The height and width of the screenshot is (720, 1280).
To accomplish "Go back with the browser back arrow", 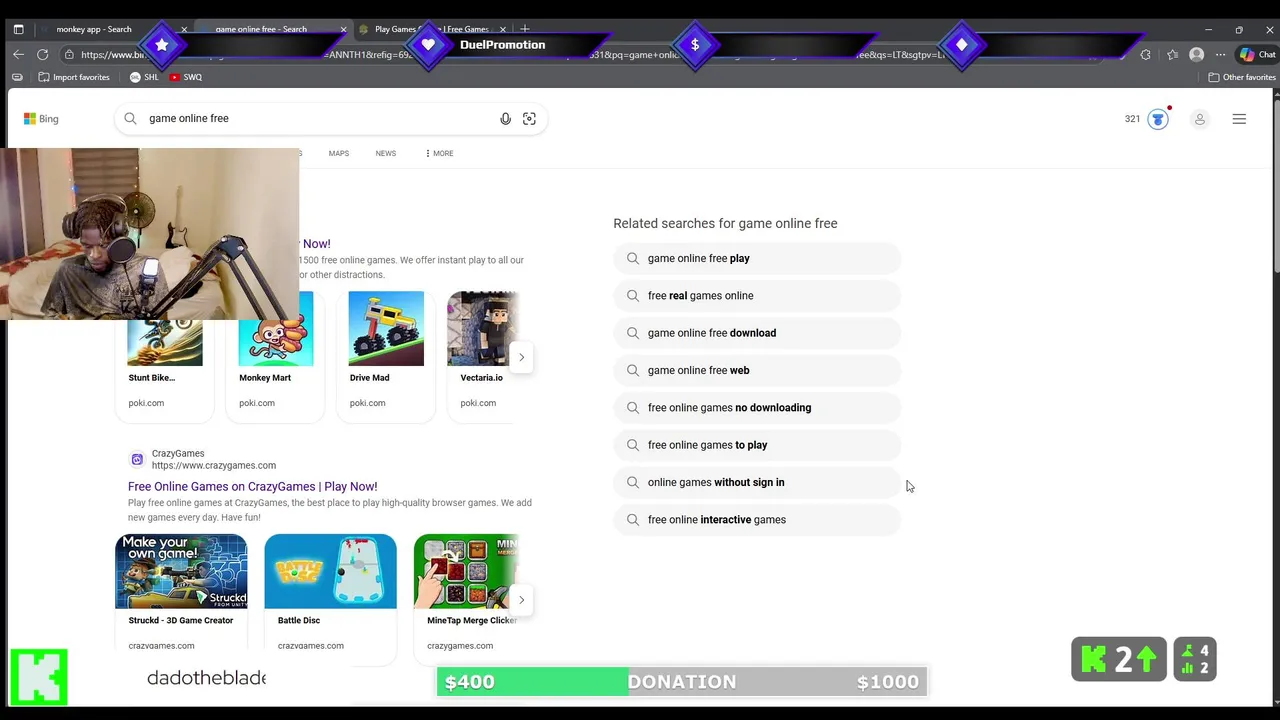I will click(17, 54).
